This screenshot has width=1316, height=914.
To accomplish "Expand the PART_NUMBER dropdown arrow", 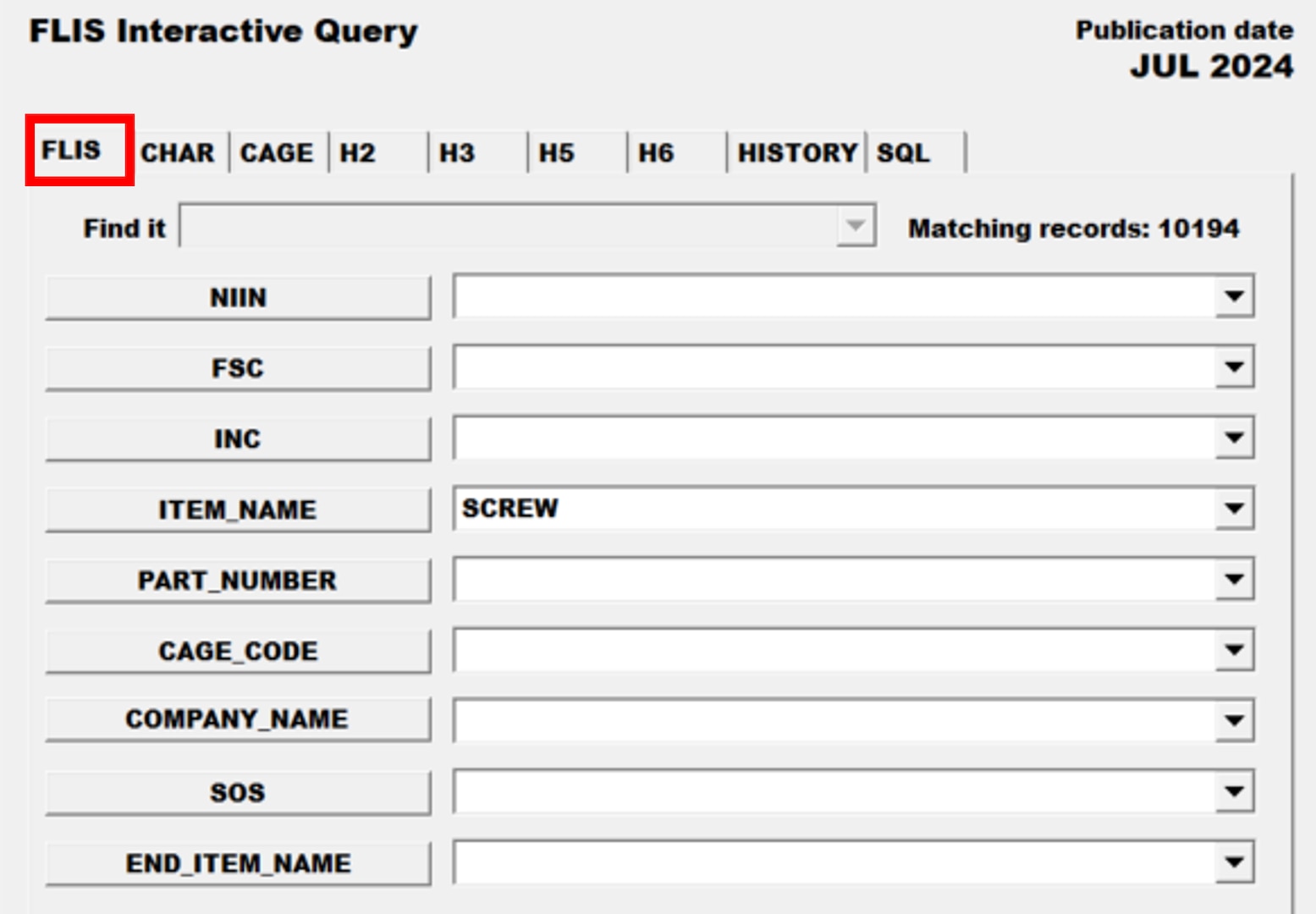I will pyautogui.click(x=1234, y=579).
